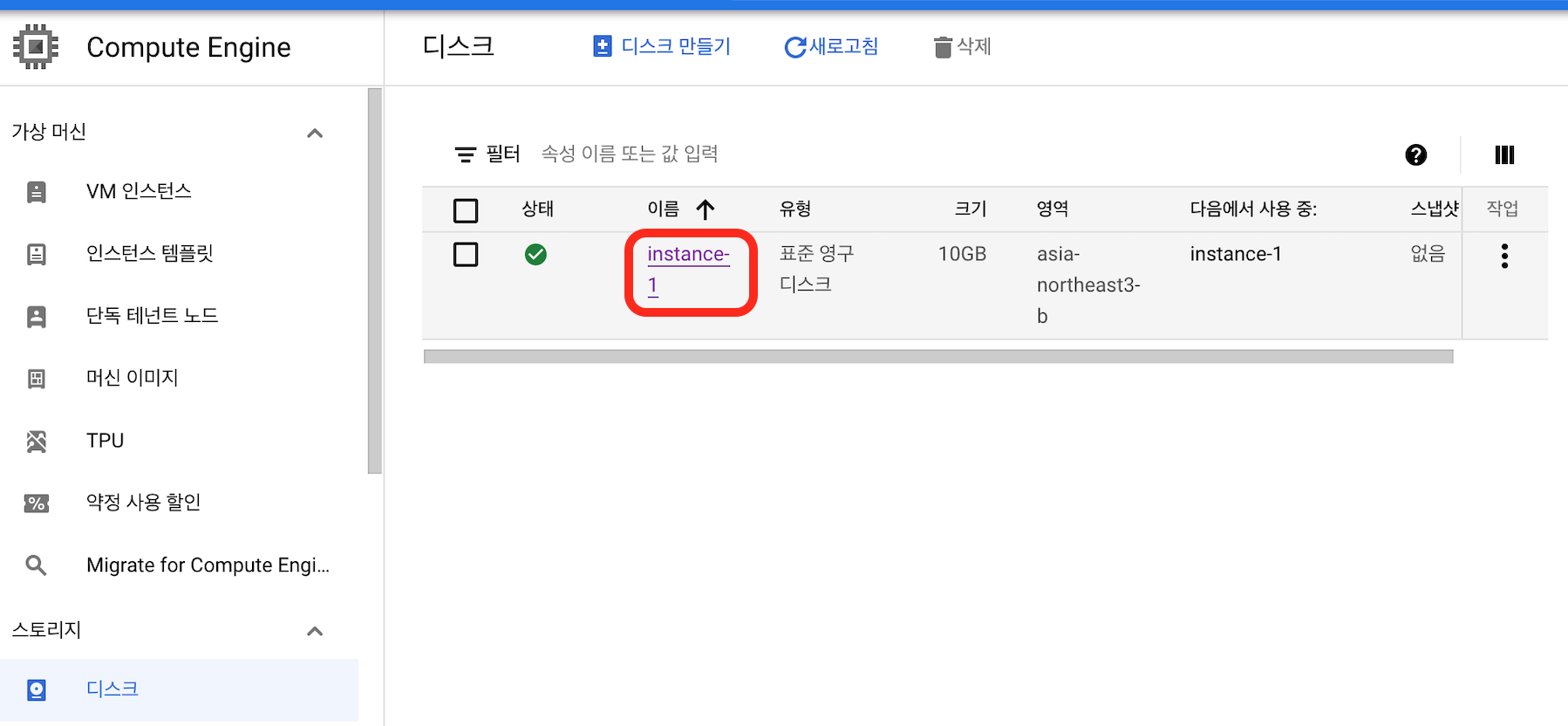Screen dimensions: 1568x726
Task: Click the Compute Engine chip logo icon
Action: coord(36,46)
